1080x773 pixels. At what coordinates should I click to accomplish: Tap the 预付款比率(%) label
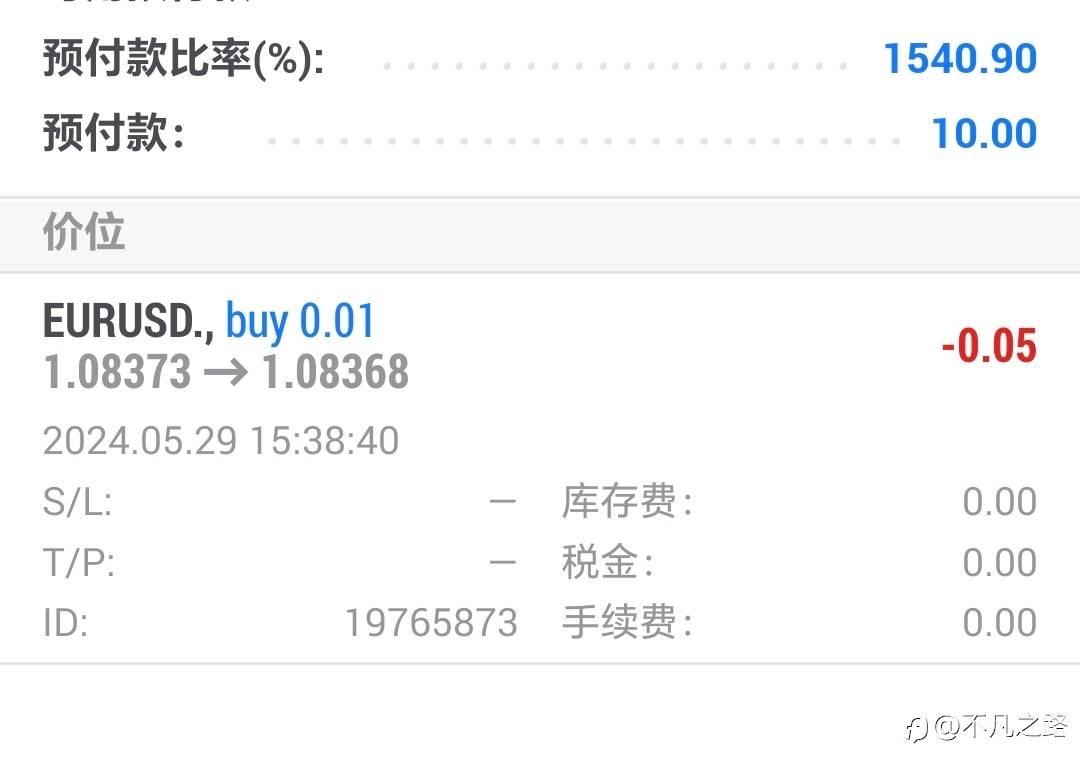[x=183, y=59]
